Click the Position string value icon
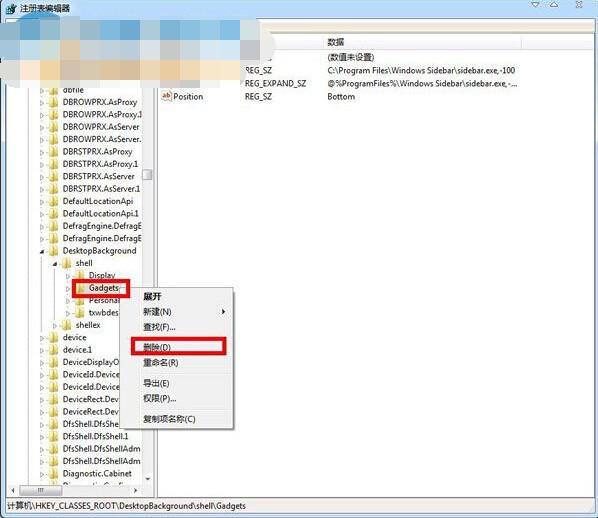The width and height of the screenshot is (598, 518). point(166,96)
